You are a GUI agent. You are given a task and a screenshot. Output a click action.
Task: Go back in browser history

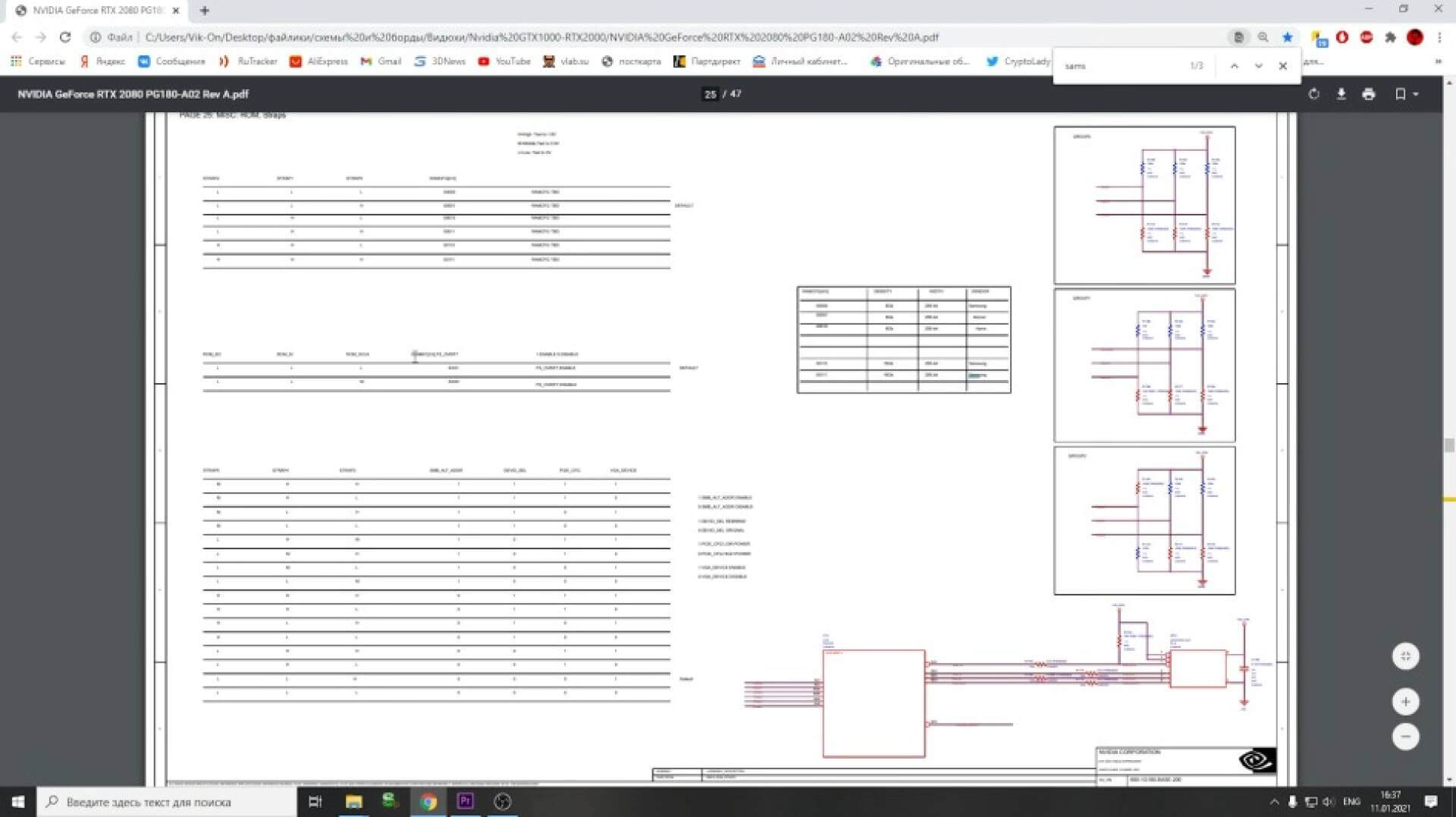click(x=17, y=37)
